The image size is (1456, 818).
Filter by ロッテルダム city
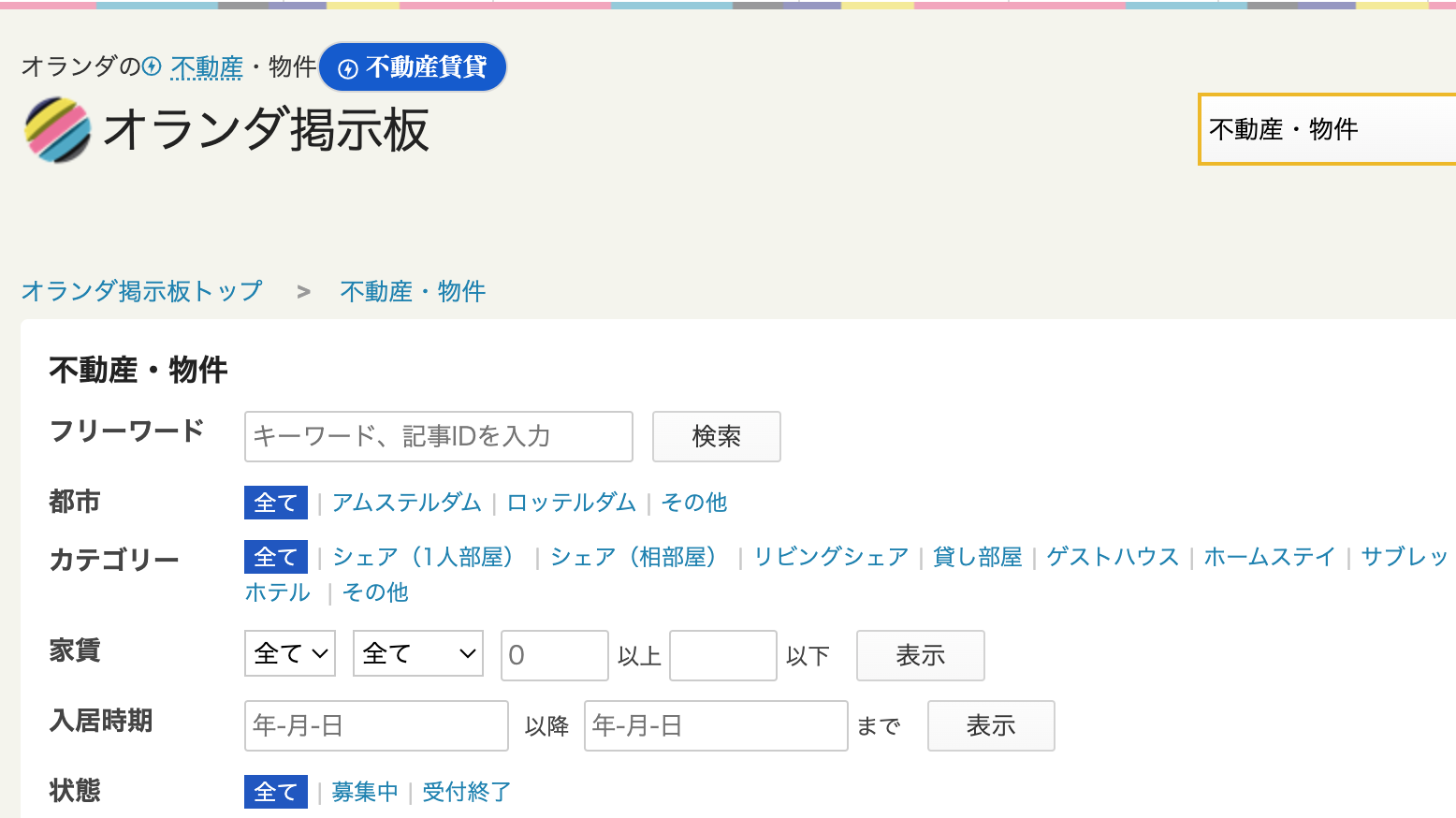571,503
